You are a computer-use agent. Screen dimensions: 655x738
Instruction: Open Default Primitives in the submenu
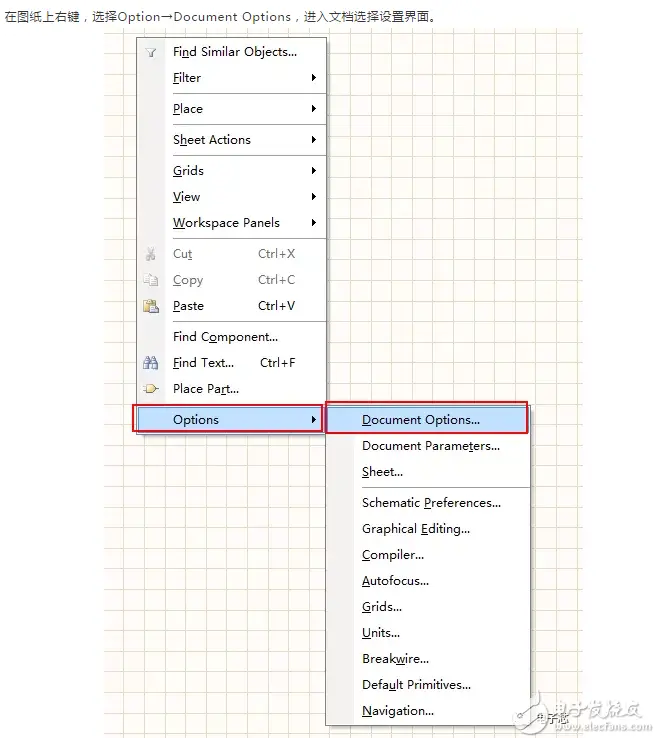coord(428,685)
